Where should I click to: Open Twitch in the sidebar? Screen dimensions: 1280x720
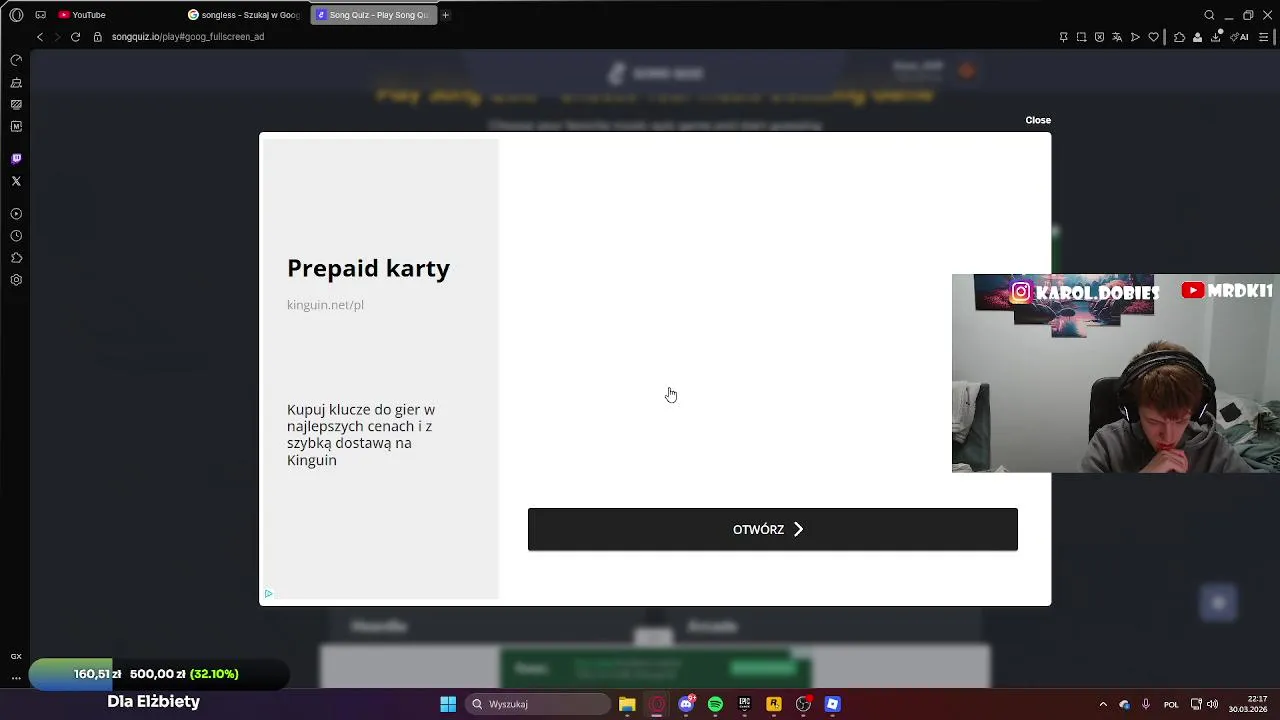16,159
